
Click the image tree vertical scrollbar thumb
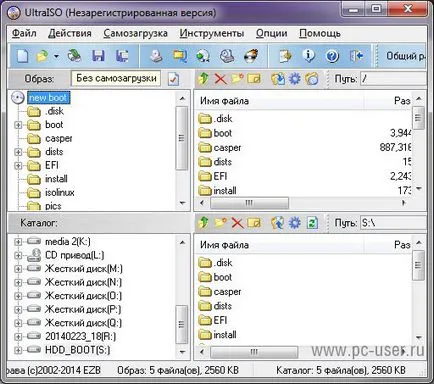coord(182,138)
